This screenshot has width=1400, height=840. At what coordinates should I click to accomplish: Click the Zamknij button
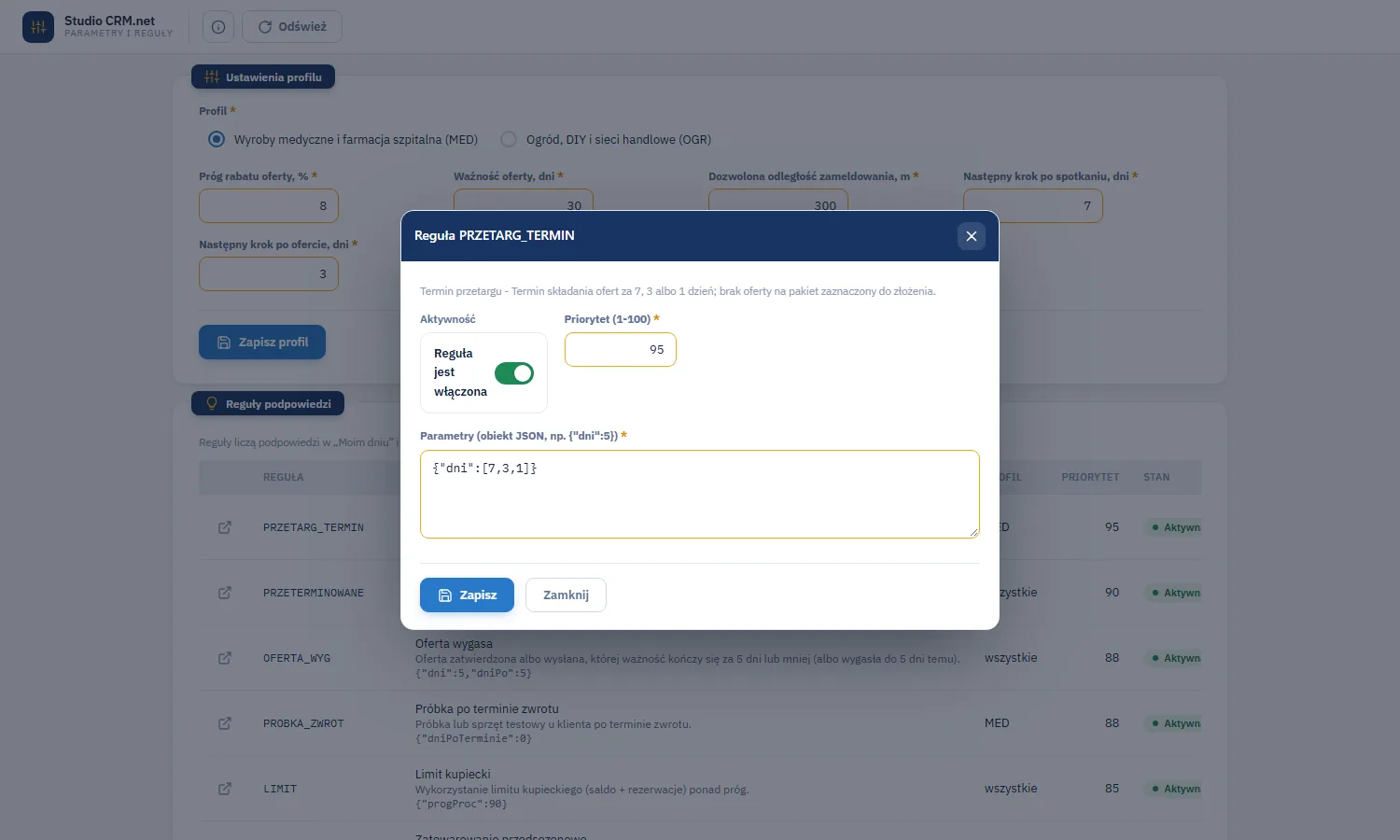[x=566, y=595]
